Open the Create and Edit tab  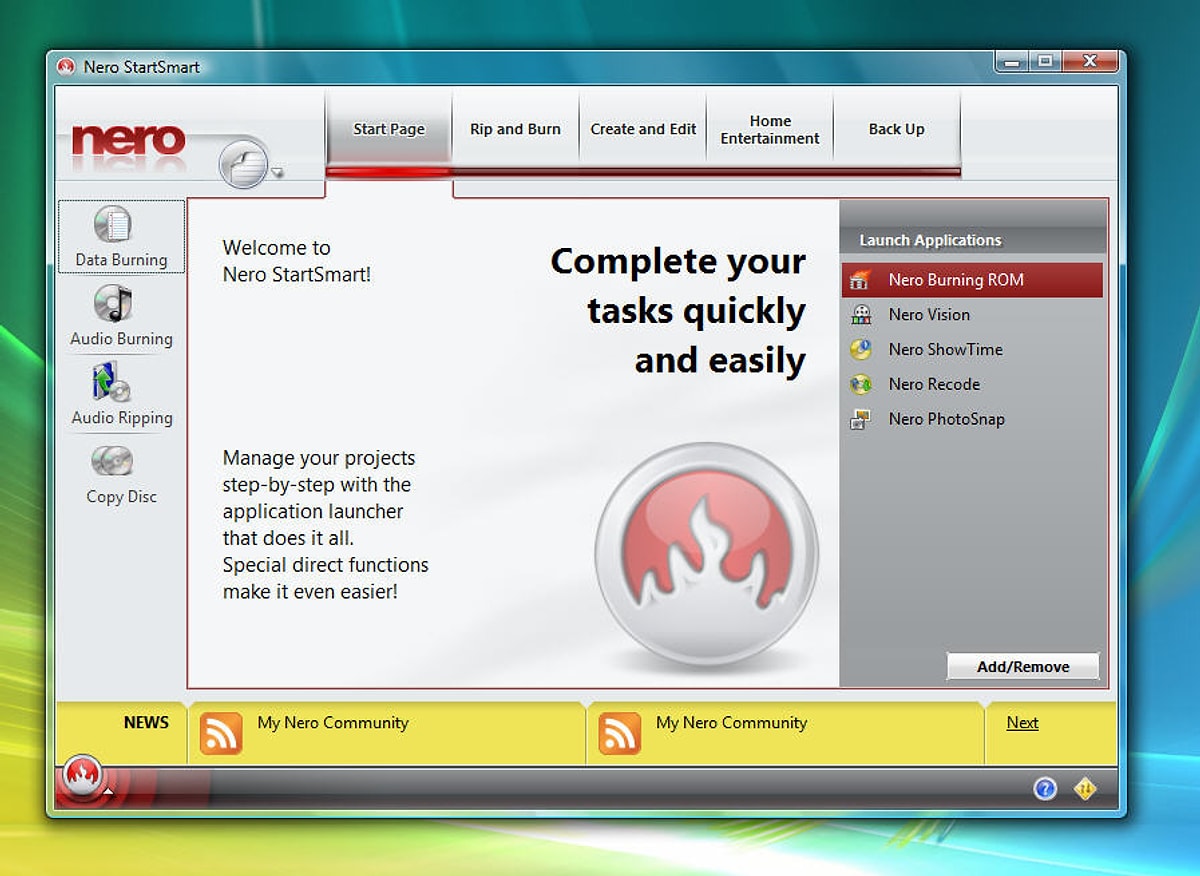point(643,129)
